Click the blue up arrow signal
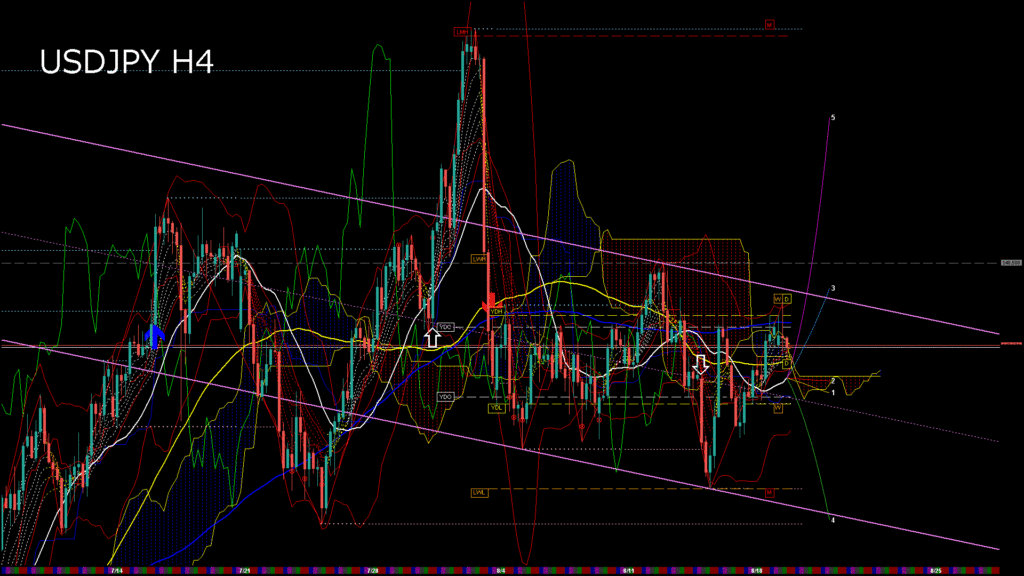 (155, 334)
